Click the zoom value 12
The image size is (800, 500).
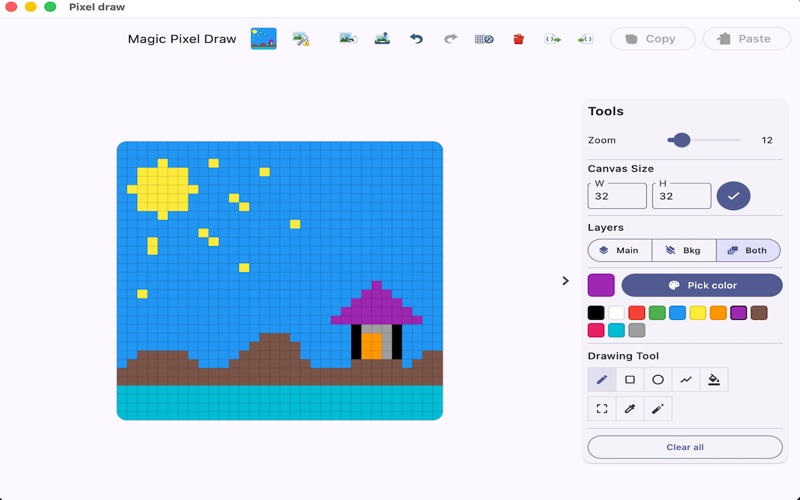[x=767, y=140]
